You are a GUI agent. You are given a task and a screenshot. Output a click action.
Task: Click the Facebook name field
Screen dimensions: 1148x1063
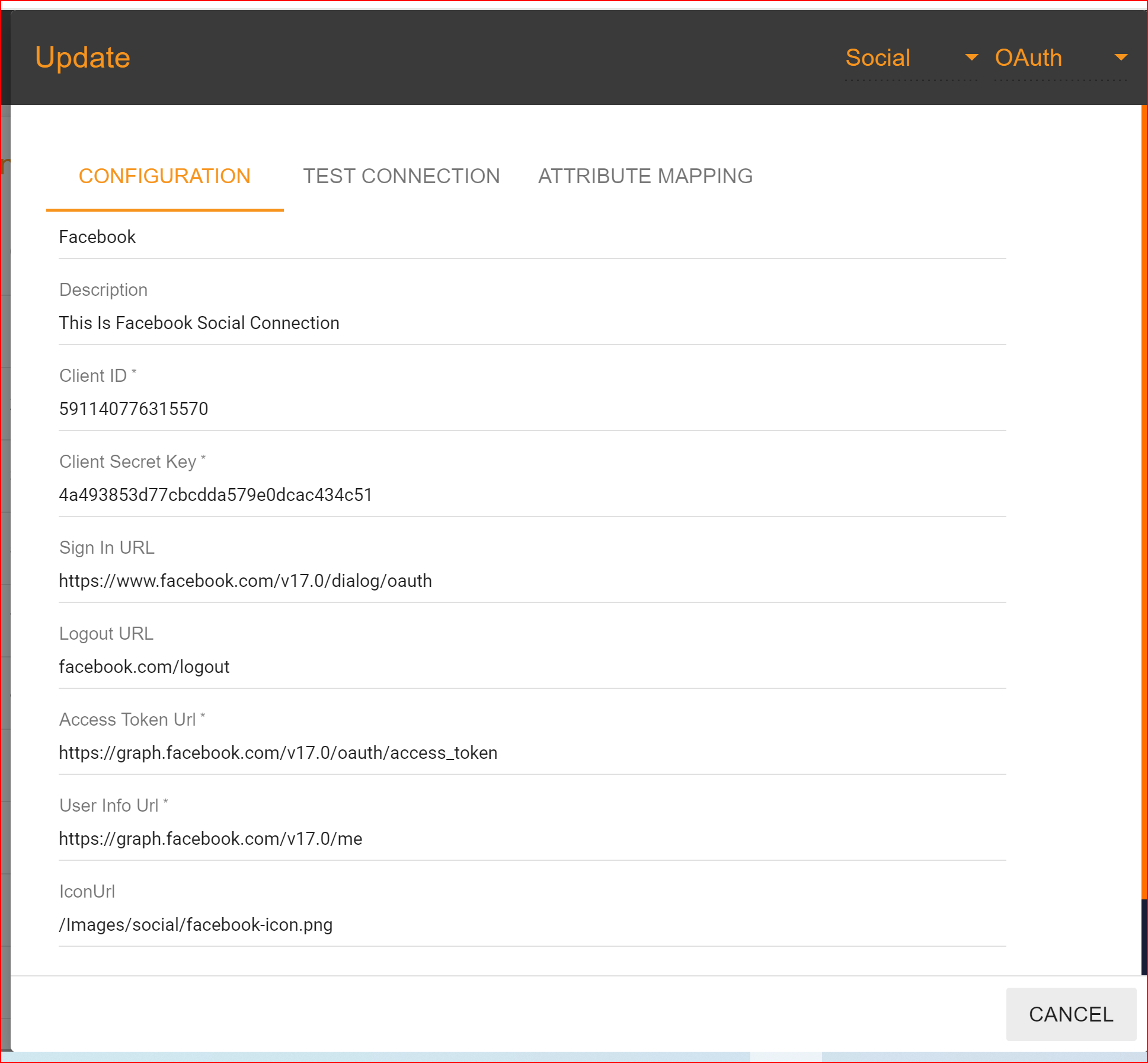click(532, 237)
